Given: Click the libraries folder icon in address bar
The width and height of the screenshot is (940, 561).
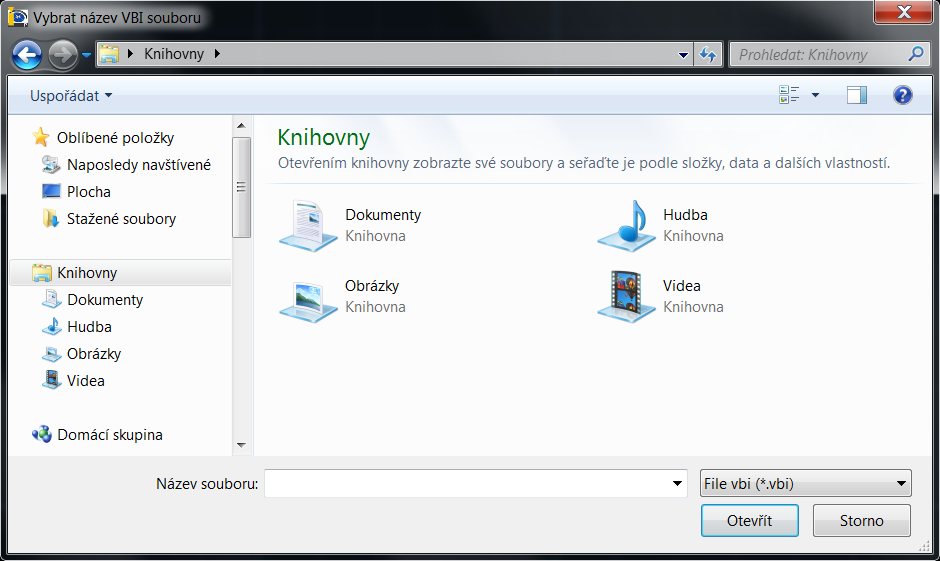Looking at the screenshot, I should pyautogui.click(x=109, y=54).
